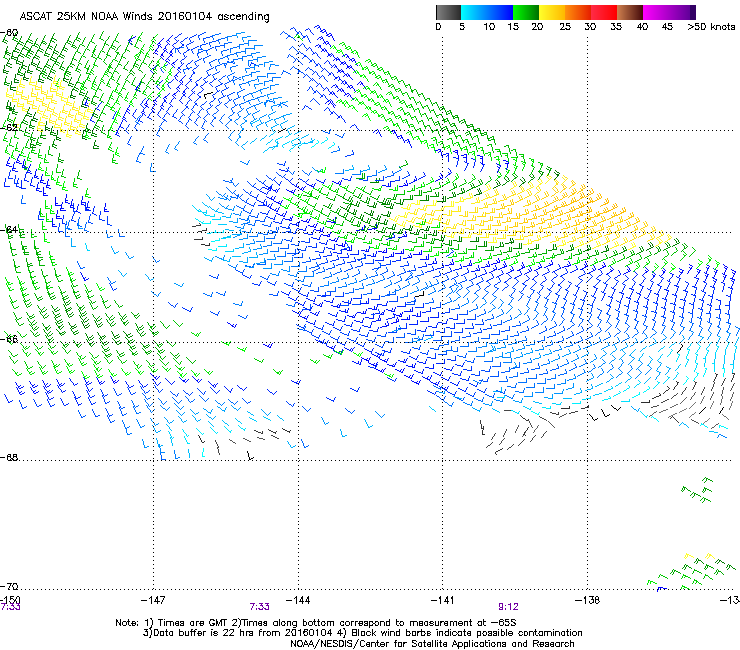Image resolution: width=740 pixels, height=650 pixels.
Task: Click the '-138' longitude label
Action: 588,600
